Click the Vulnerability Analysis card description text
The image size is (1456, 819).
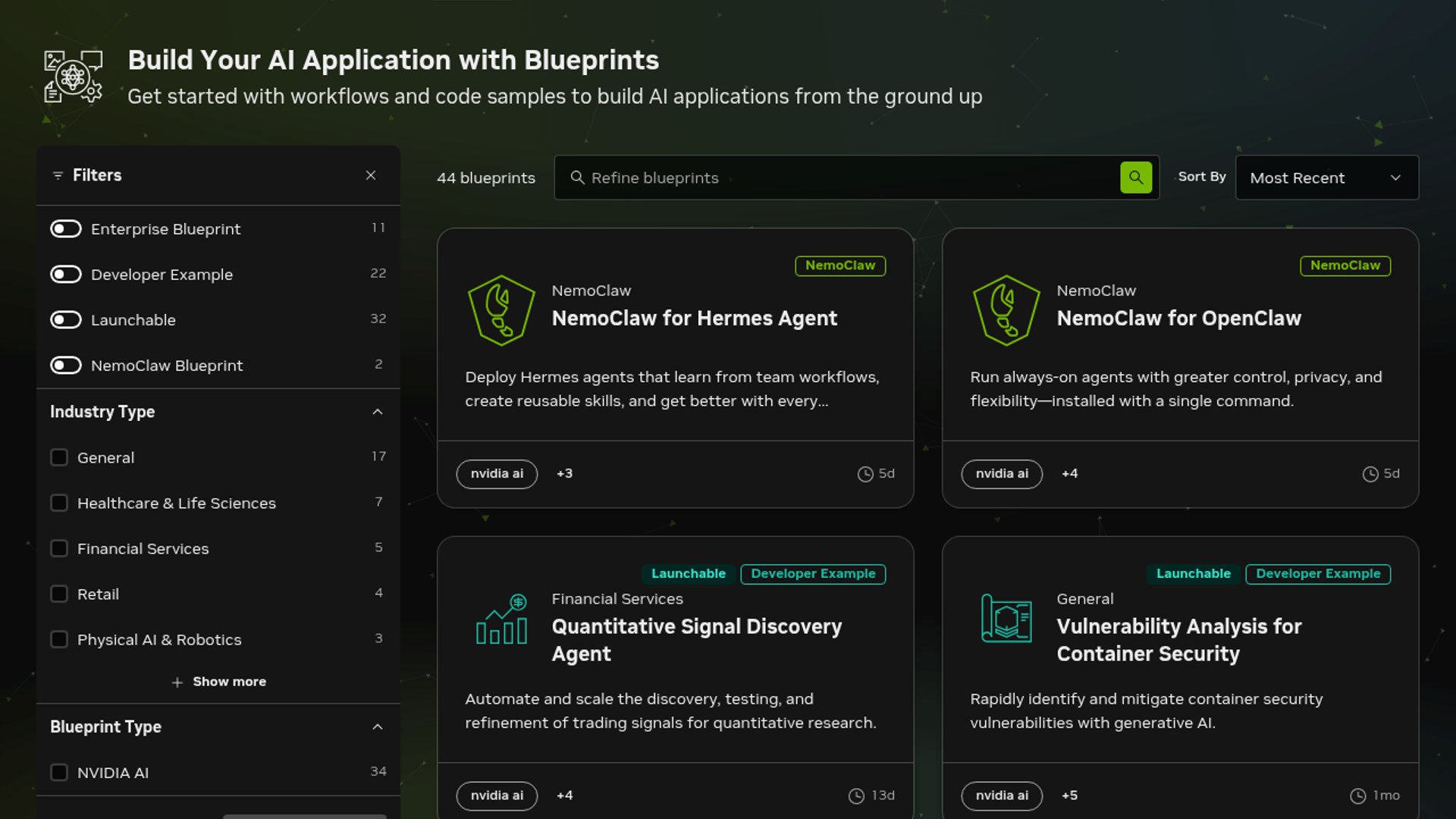point(1147,711)
